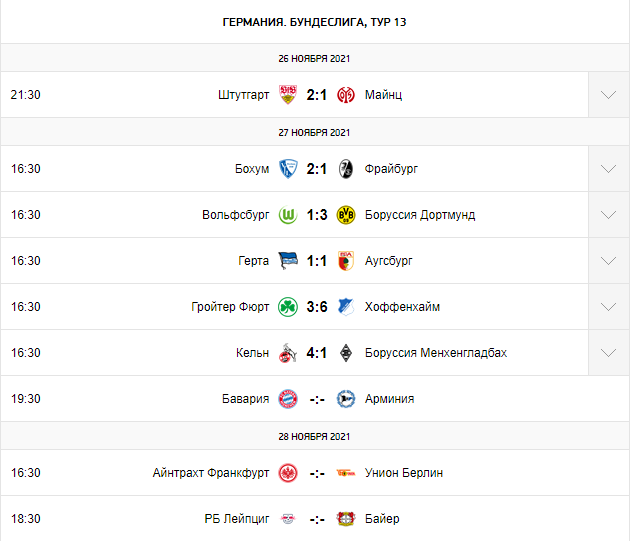This screenshot has width=630, height=541.
Task: Expand the Köln vs Mönchengladbach match details
Action: (609, 353)
